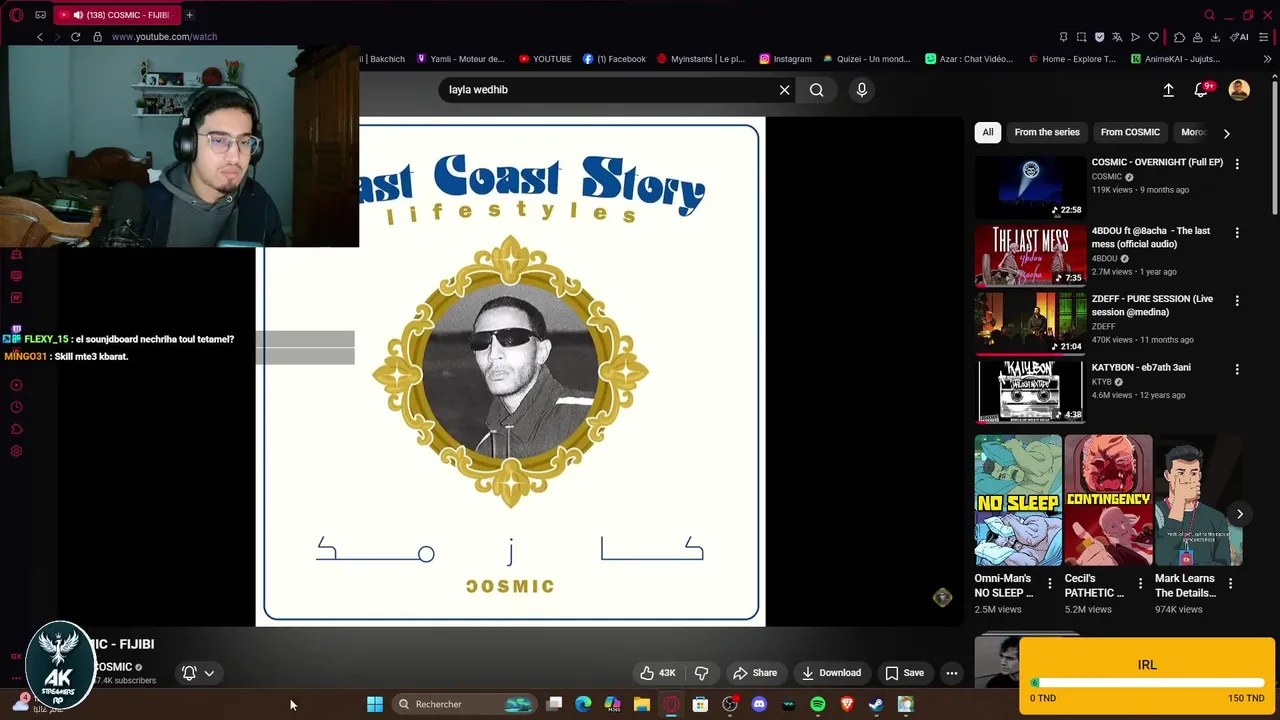Open options for KATYBON eb7ath 3ani

coord(1237,369)
